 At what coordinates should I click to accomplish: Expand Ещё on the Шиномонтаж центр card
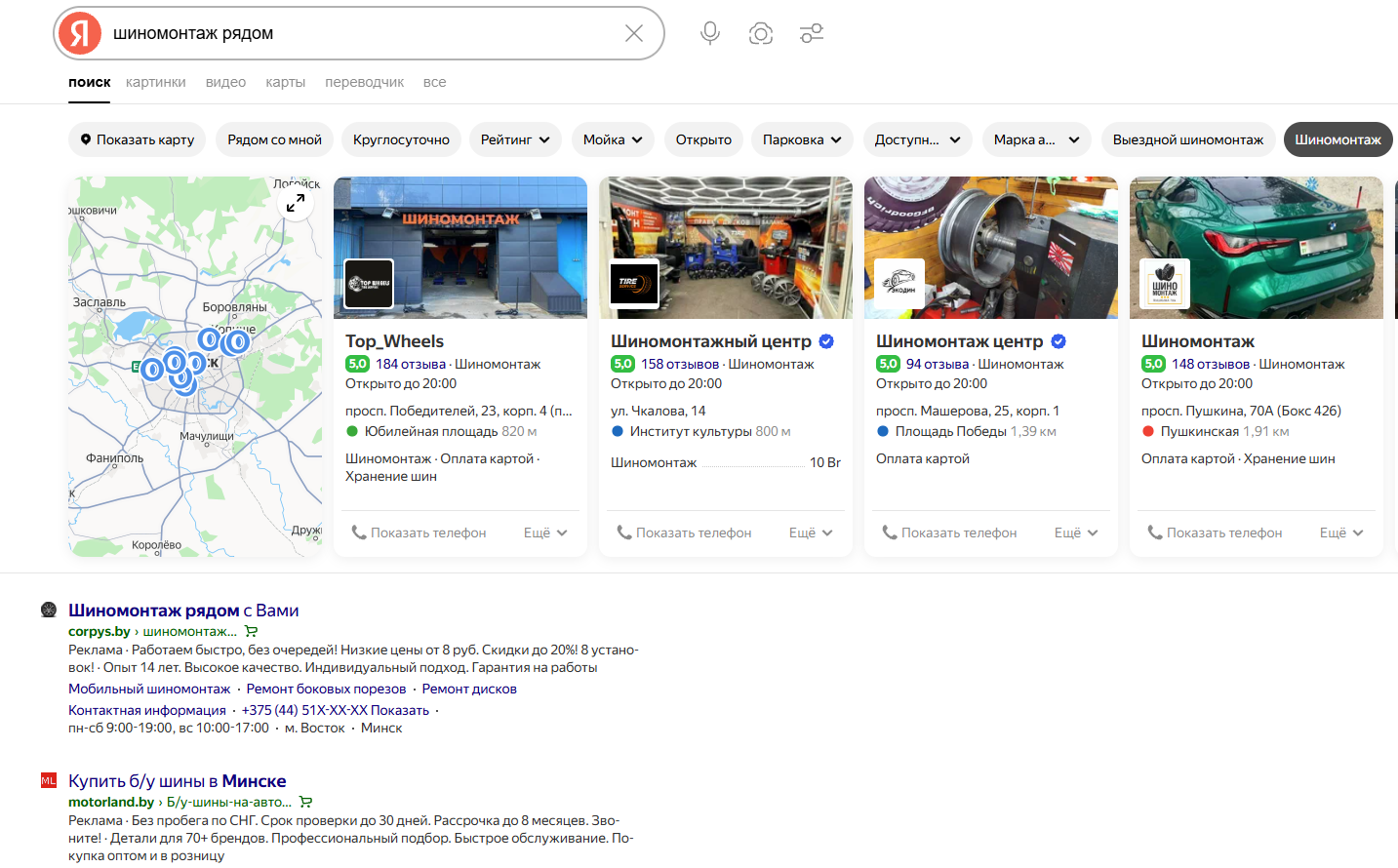1076,533
